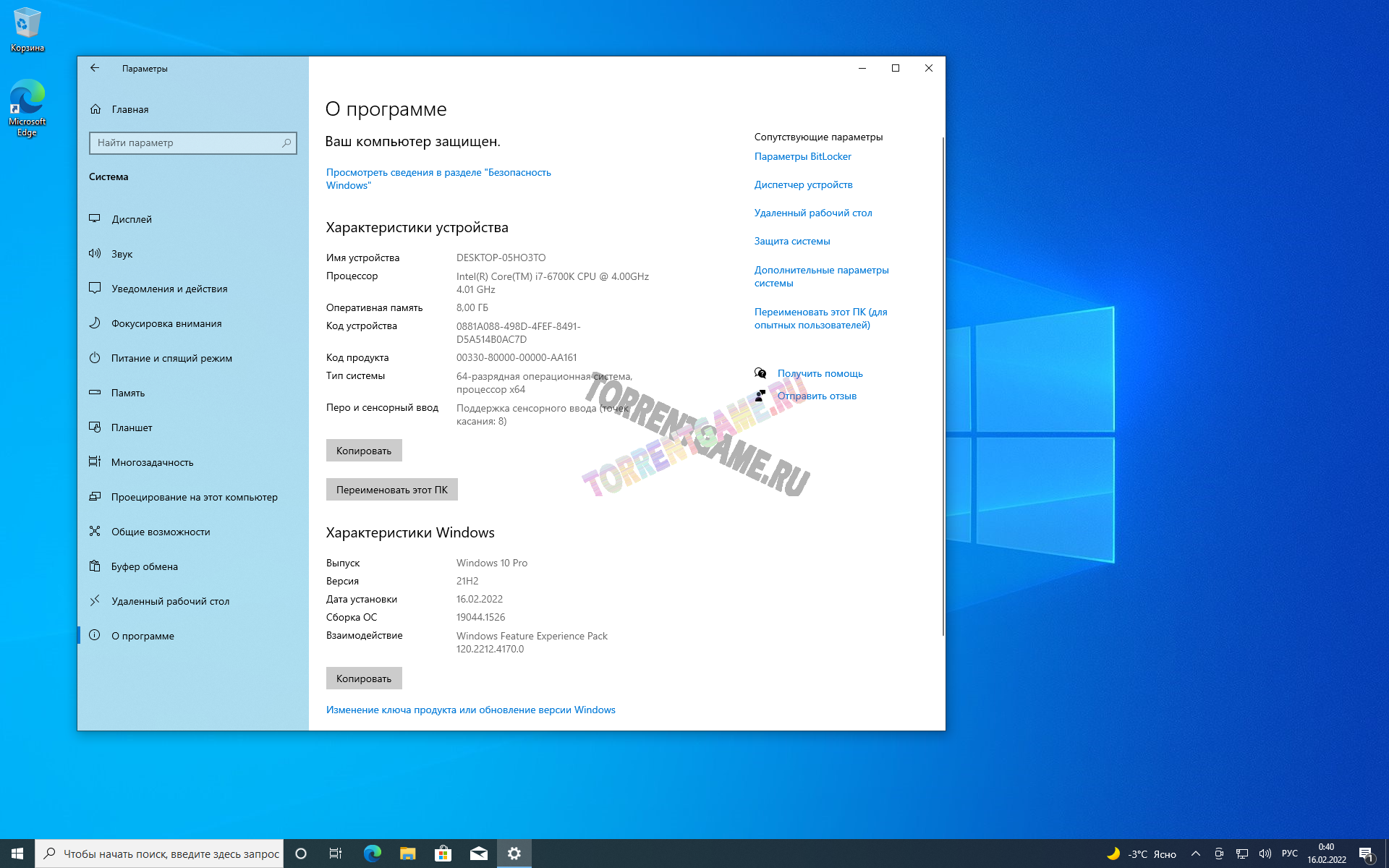Viewport: 1389px width, 868px height.
Task: Select Многозадачность sidebar item
Action: [x=152, y=462]
